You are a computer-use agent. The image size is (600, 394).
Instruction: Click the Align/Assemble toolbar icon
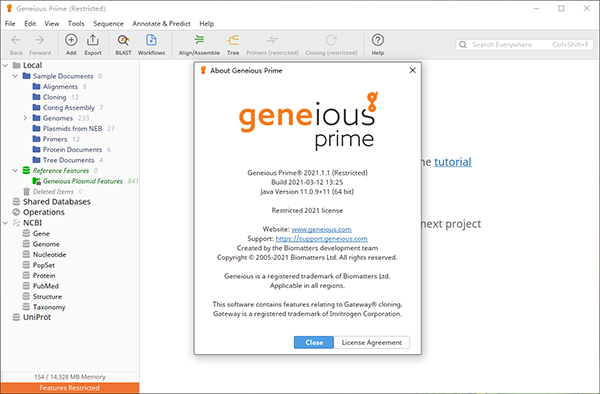coord(199,40)
